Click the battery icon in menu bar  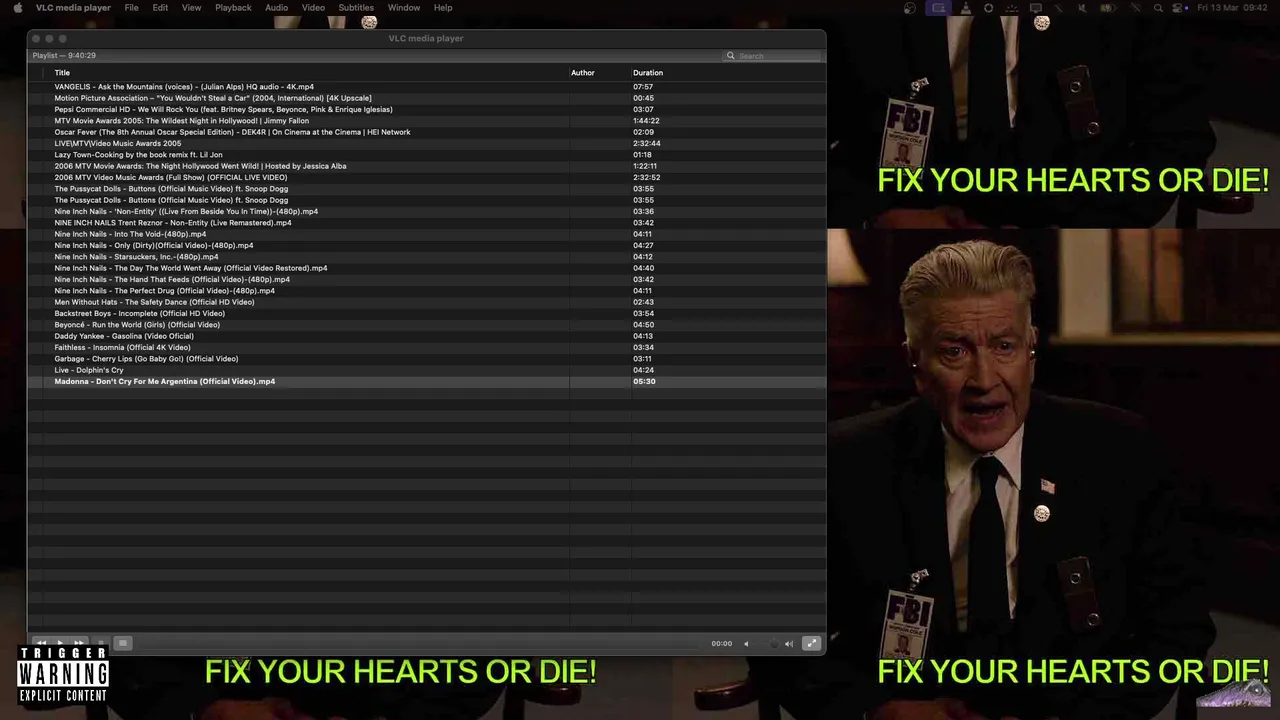(x=1108, y=8)
